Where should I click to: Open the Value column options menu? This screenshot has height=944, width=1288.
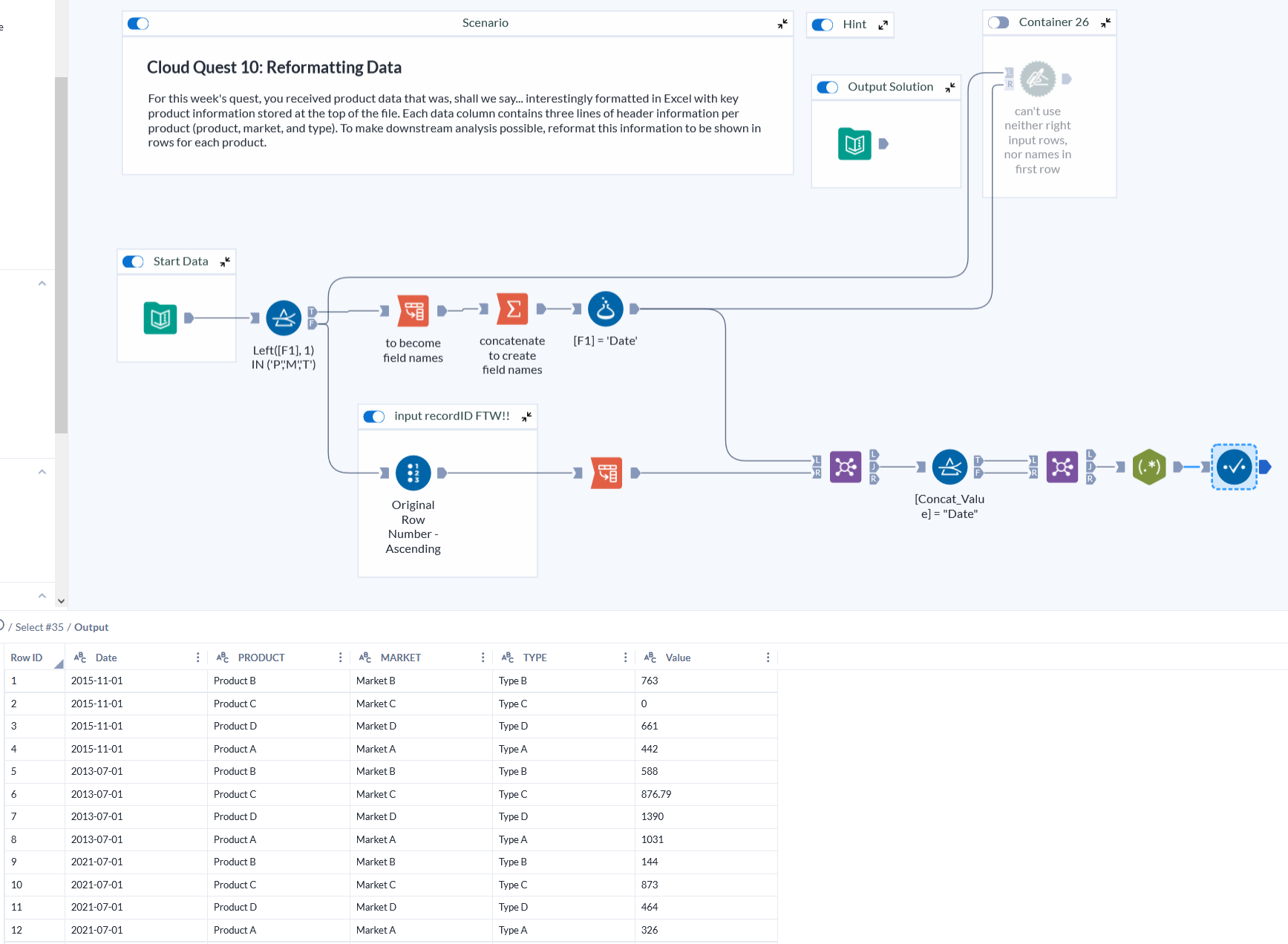pyautogui.click(x=768, y=658)
